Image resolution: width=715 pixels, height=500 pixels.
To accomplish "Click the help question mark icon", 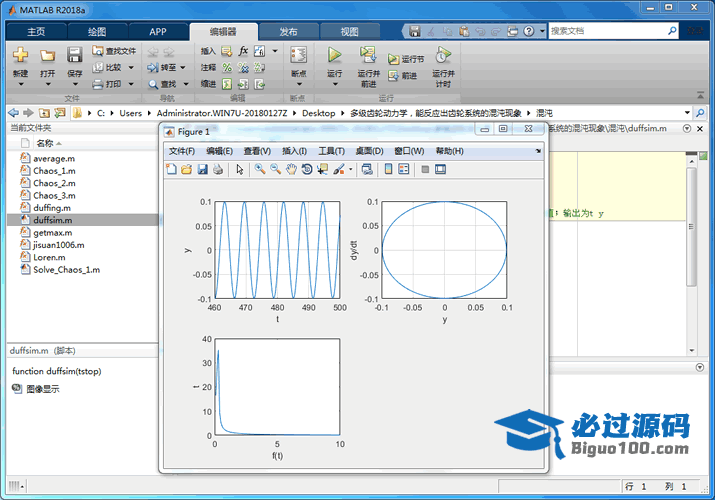I will [x=528, y=31].
